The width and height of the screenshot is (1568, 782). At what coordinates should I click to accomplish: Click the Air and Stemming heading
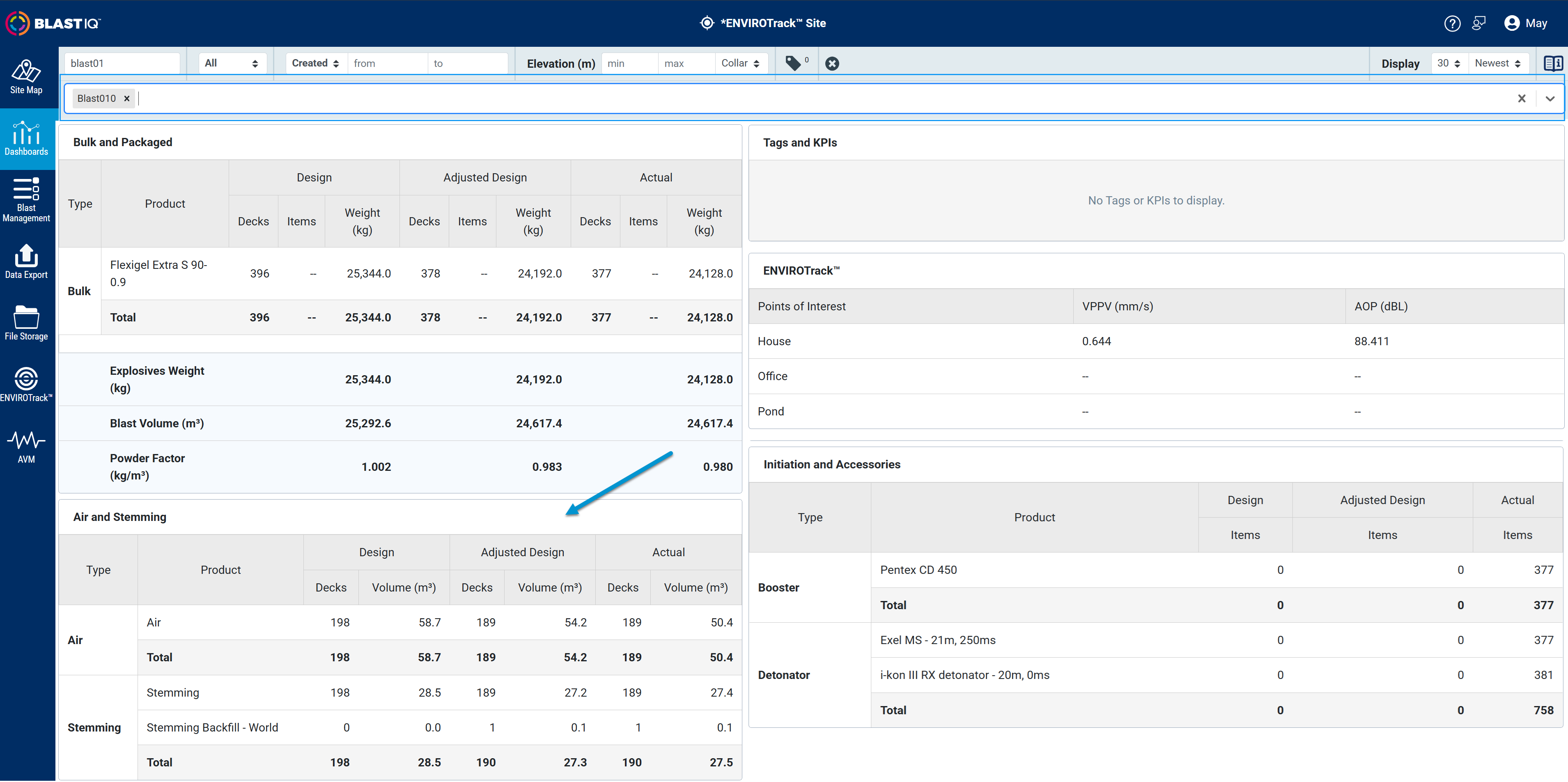point(119,517)
